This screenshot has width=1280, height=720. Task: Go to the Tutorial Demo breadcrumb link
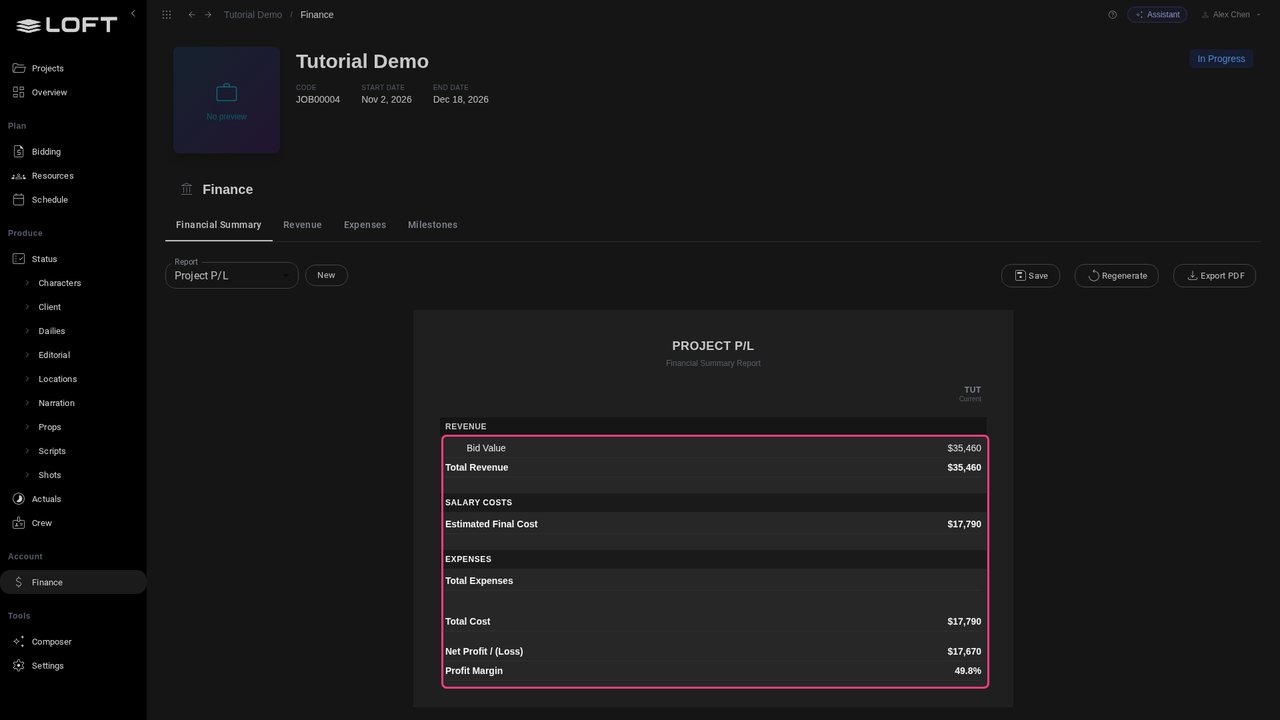click(x=253, y=15)
